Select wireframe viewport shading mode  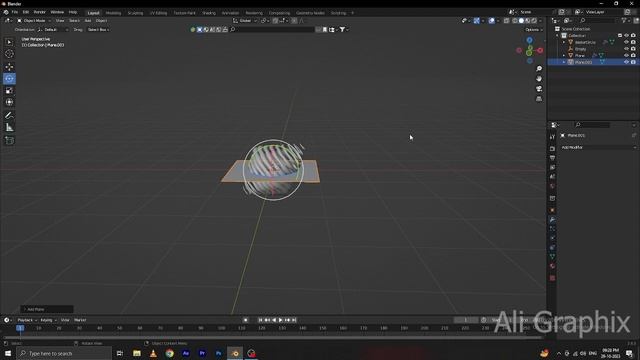pos(515,20)
